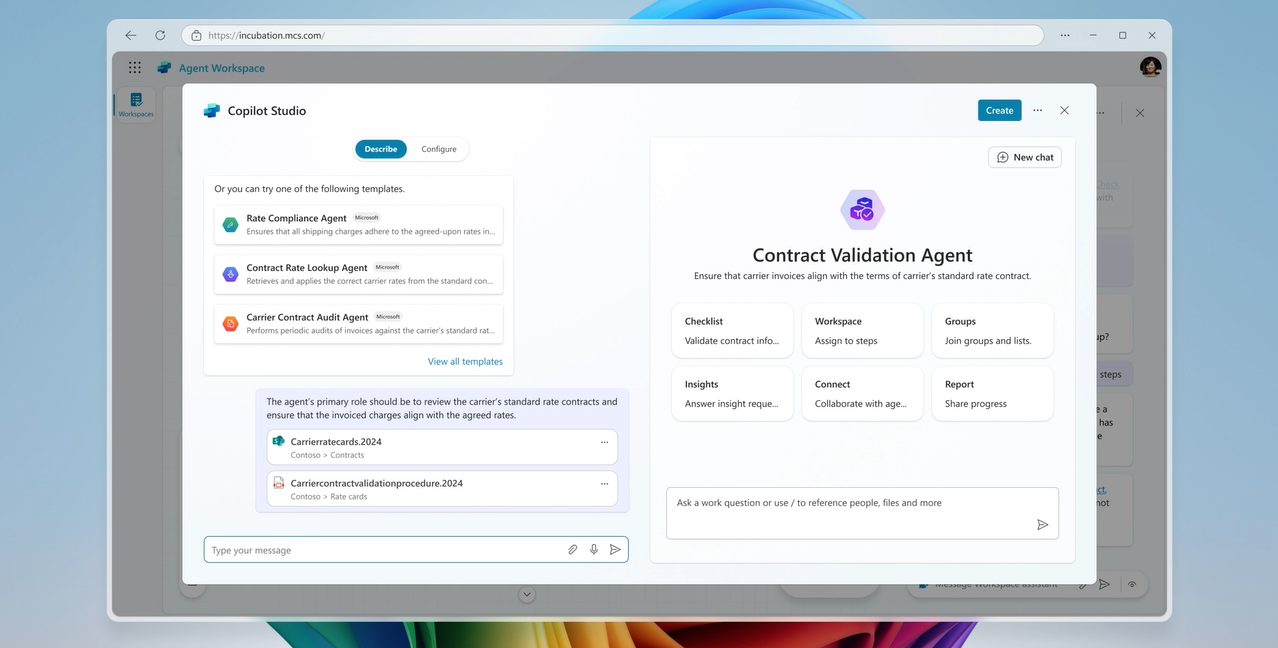Select the Contract Rate Lookup Agent template
Image resolution: width=1278 pixels, height=648 pixels.
point(358,274)
